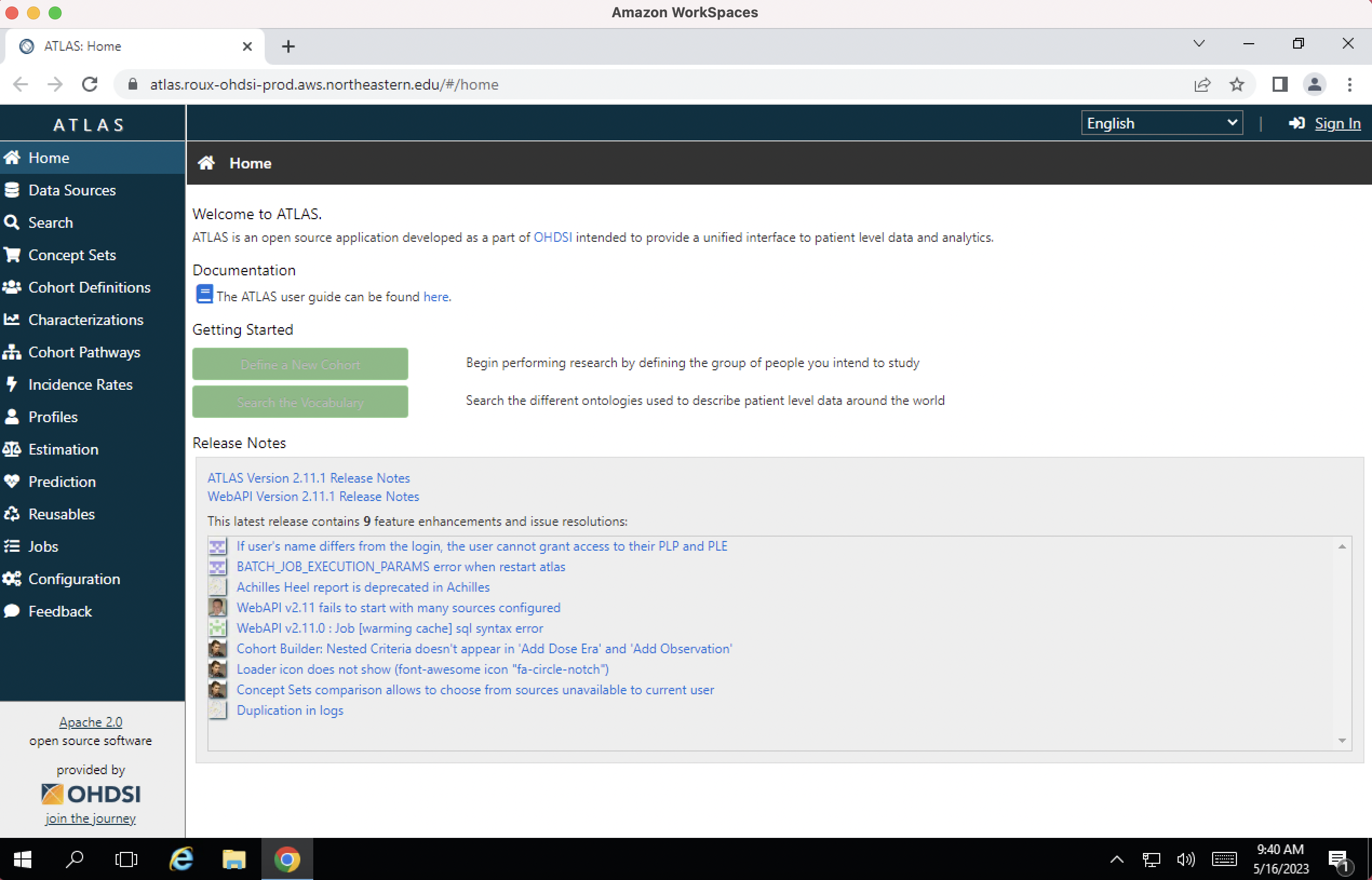Open Chrome side panel toggle

[x=1280, y=85]
